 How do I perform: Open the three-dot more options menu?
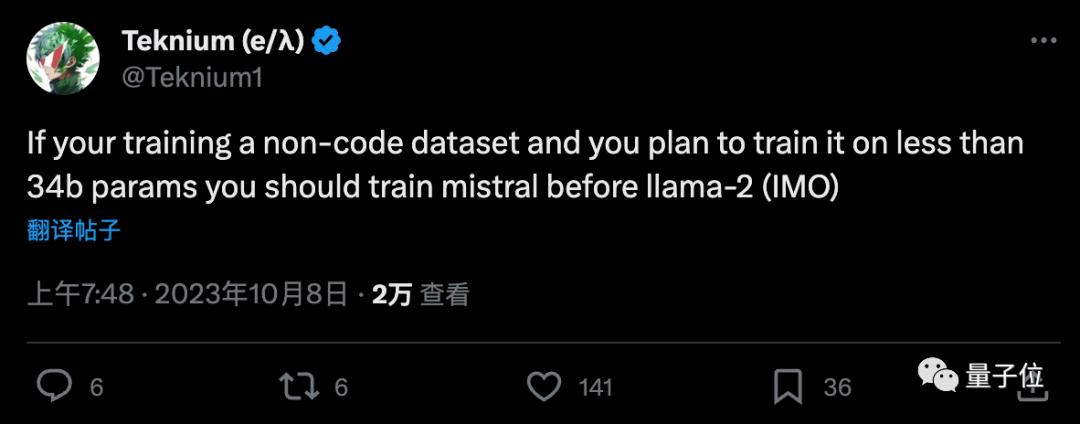pos(1043,41)
